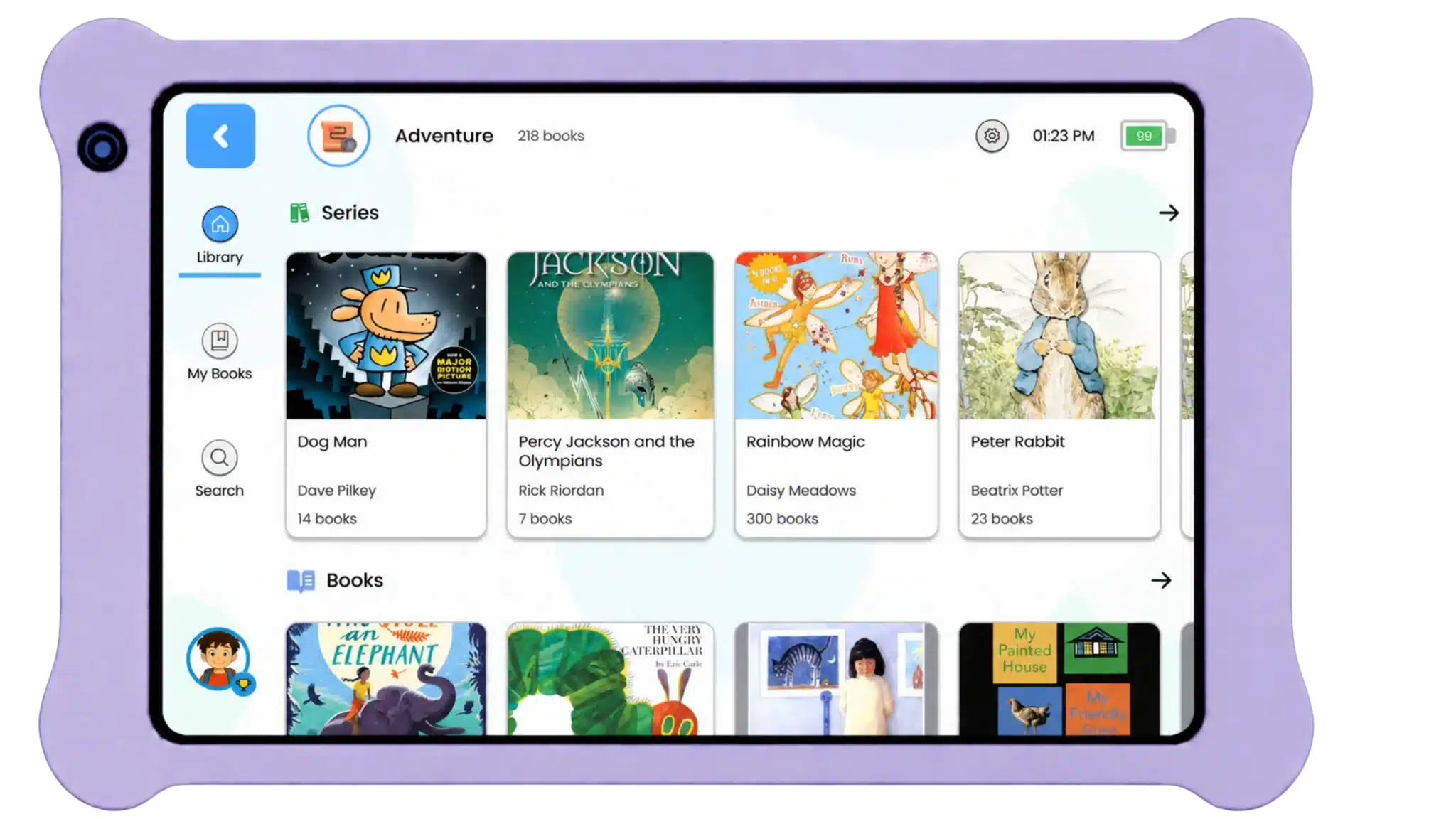The image size is (1456, 819).
Task: Switch to the My Books tab label
Action: click(220, 374)
